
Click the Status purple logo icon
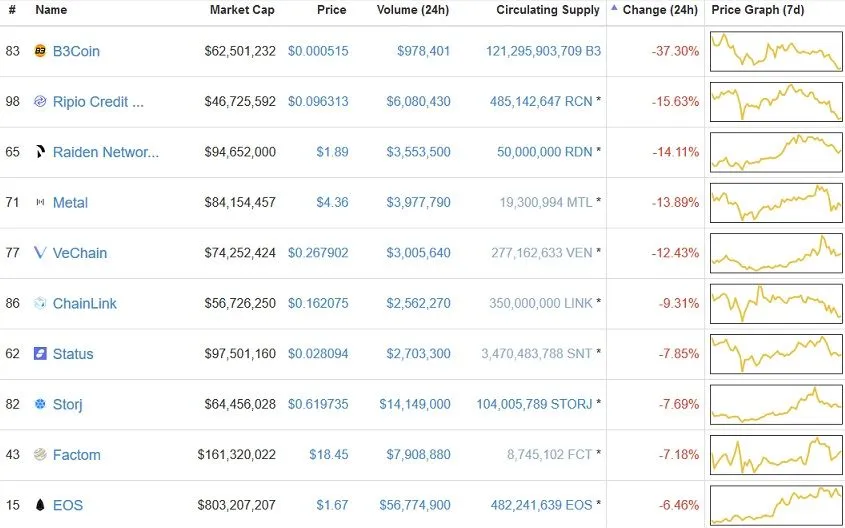click(x=40, y=353)
